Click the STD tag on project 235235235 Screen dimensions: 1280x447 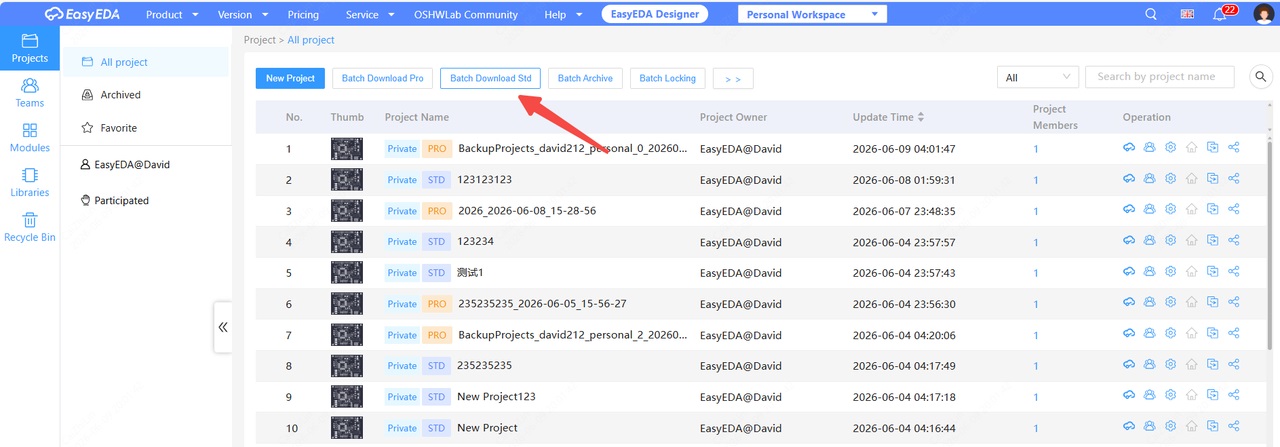pyautogui.click(x=436, y=366)
